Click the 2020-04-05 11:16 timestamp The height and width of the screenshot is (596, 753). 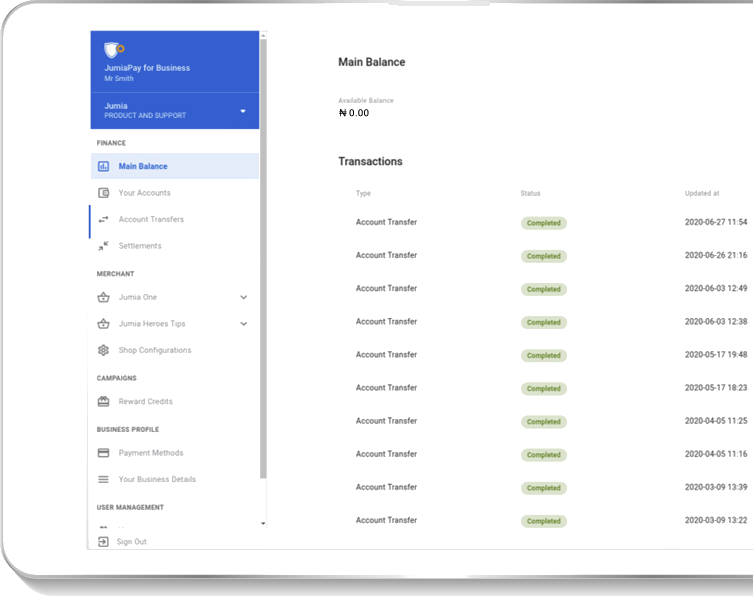point(716,454)
